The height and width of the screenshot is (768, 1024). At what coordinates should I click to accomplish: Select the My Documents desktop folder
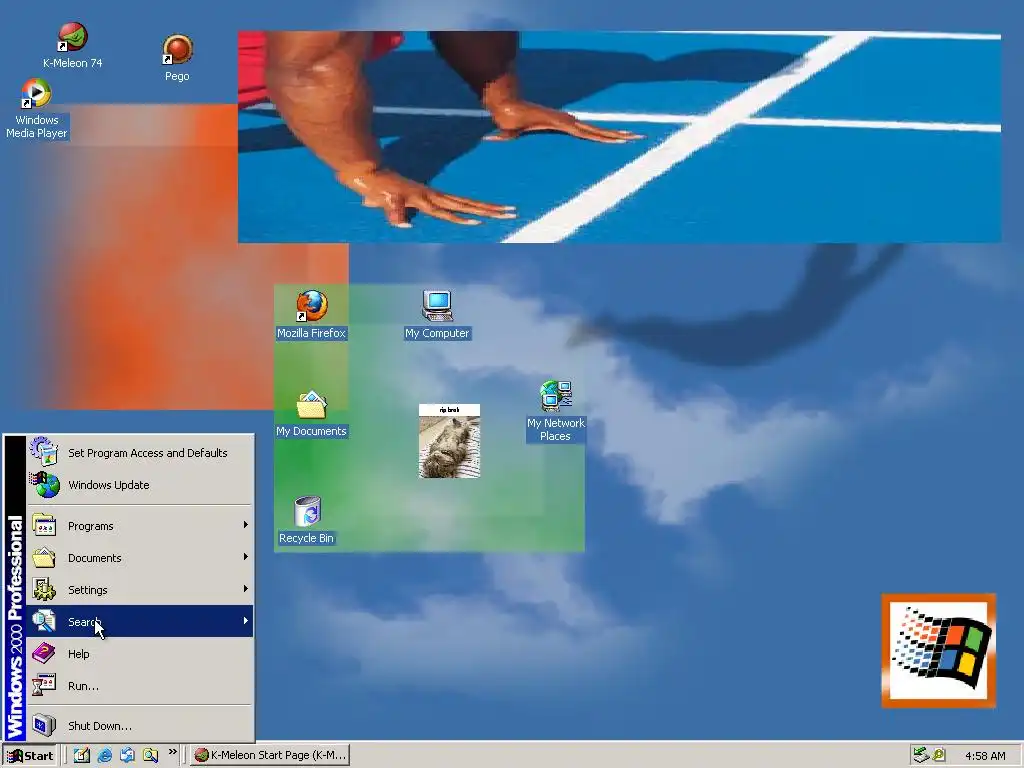(311, 413)
